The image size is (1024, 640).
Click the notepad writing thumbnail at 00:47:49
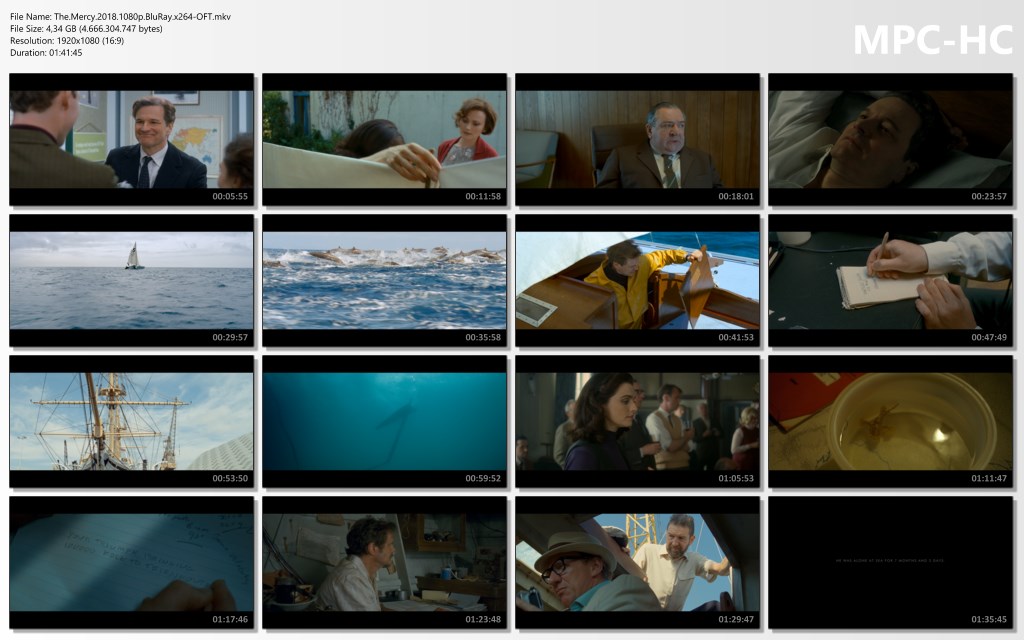pyautogui.click(x=890, y=280)
